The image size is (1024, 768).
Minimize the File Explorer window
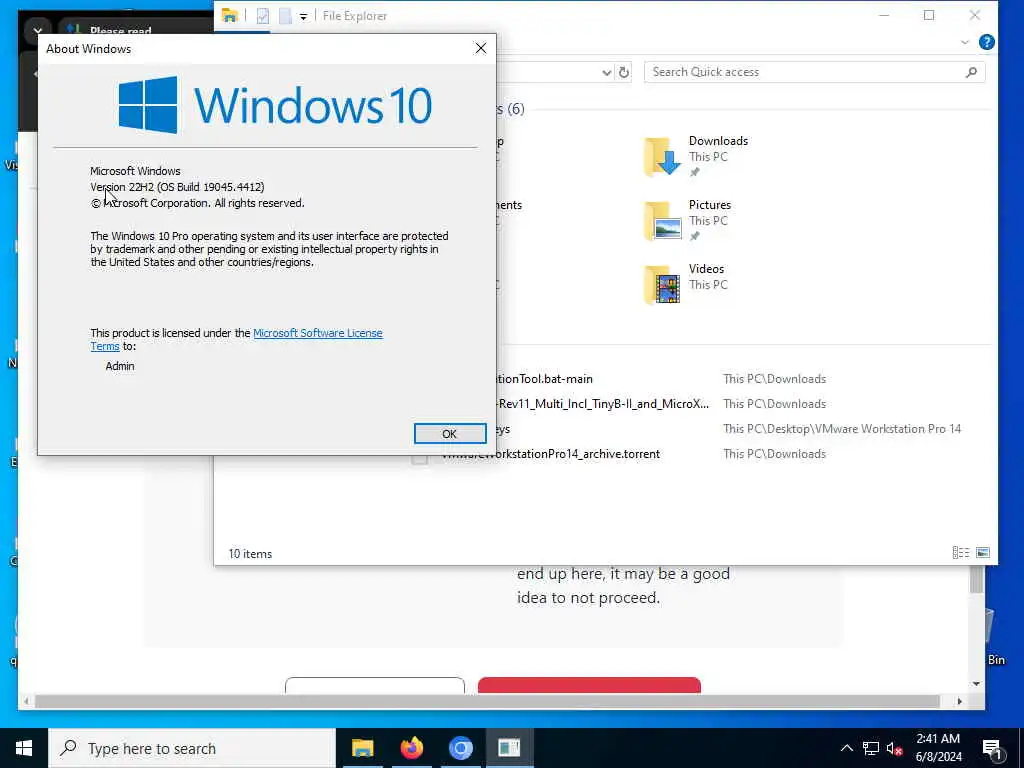coord(884,15)
